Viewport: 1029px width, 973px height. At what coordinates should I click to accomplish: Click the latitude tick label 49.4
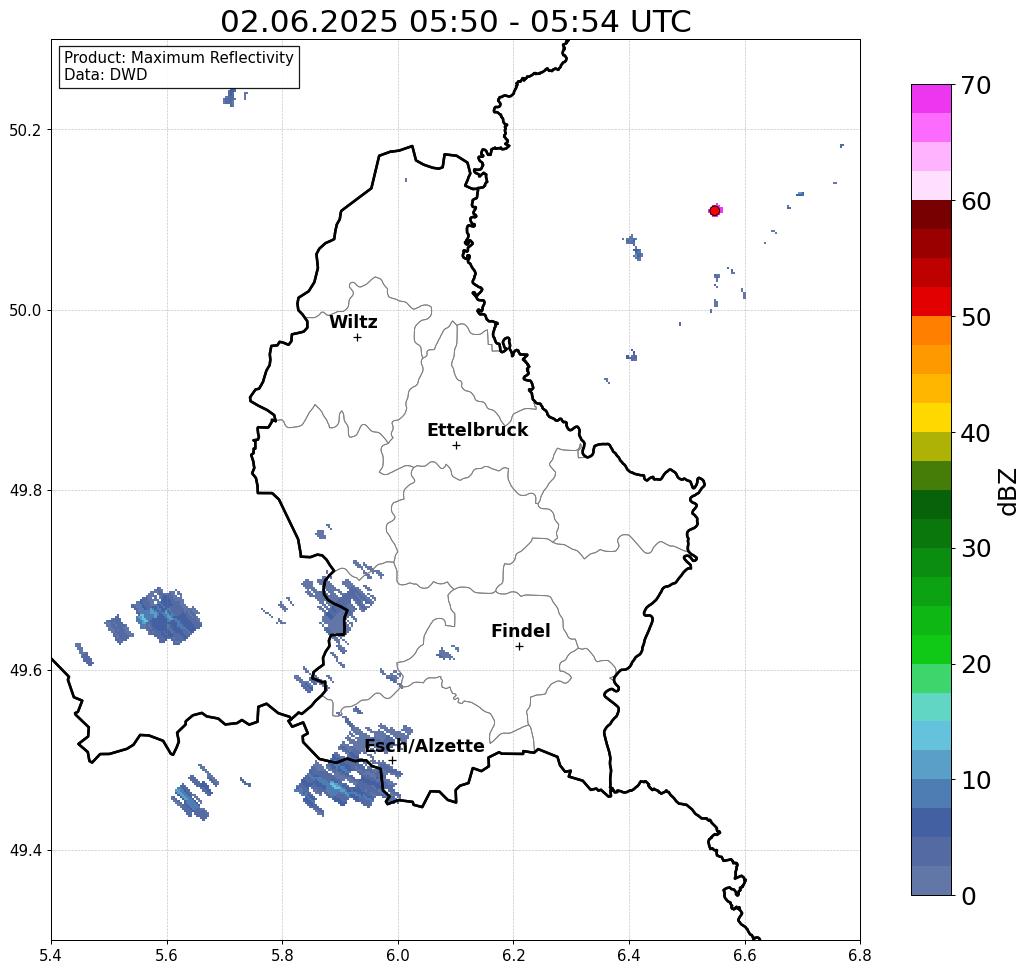point(24,851)
